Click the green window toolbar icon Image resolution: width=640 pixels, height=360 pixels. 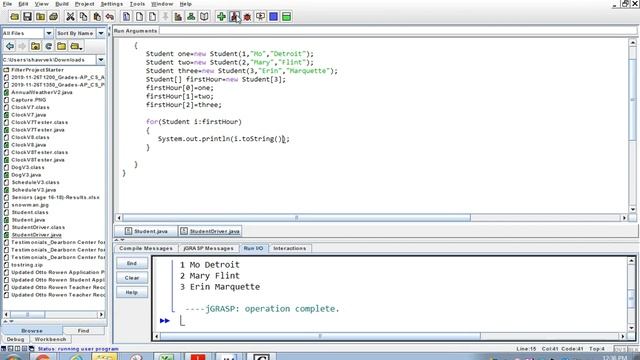click(x=287, y=17)
